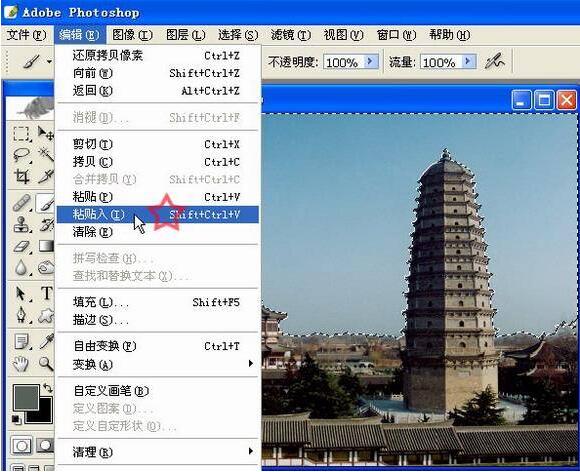Click the pagoda image canvas
Image resolution: width=580 pixels, height=472 pixels.
(419, 290)
